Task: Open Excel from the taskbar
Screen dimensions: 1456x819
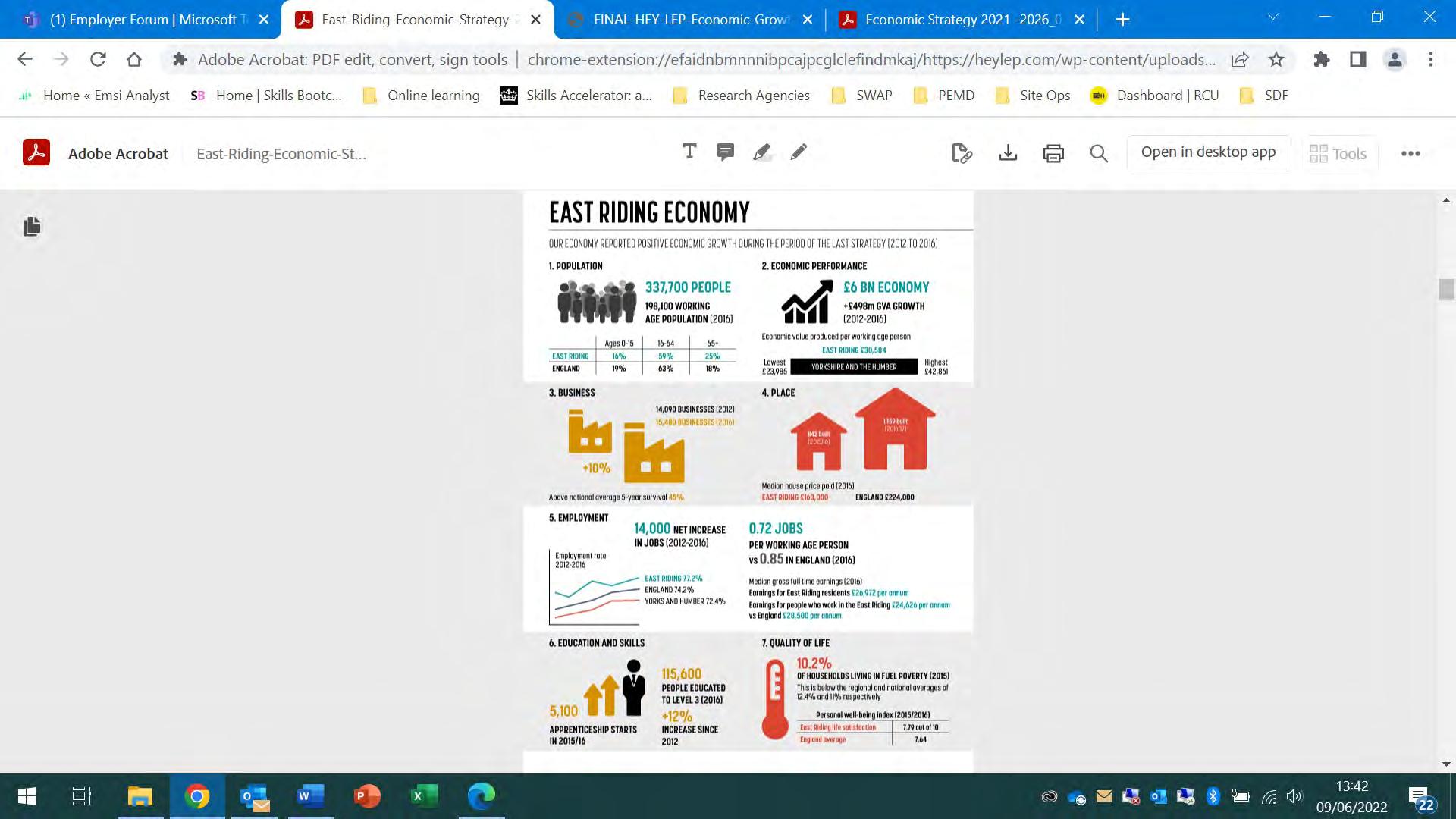Action: (x=424, y=796)
